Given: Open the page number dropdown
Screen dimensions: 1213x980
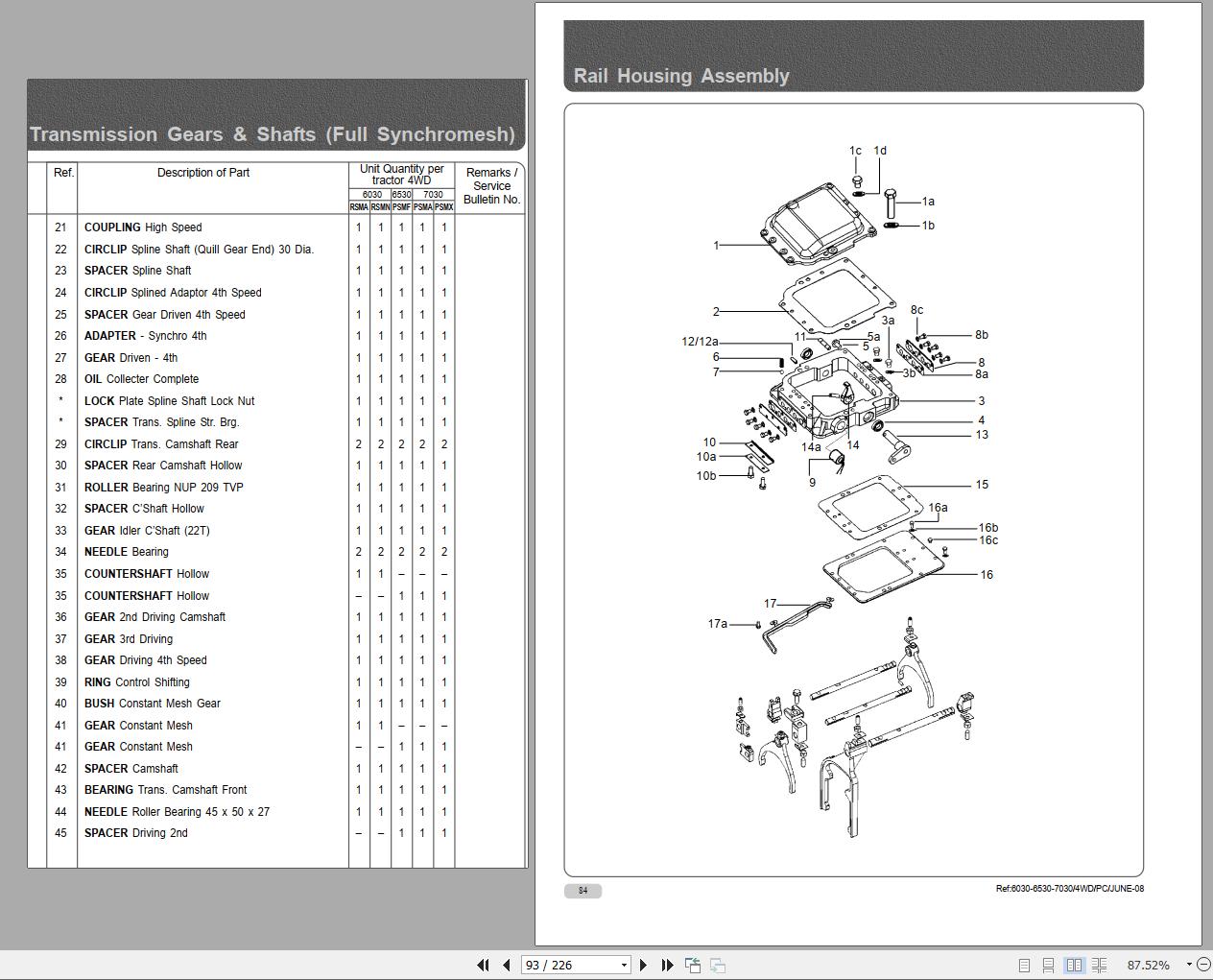Looking at the screenshot, I should coord(624,965).
